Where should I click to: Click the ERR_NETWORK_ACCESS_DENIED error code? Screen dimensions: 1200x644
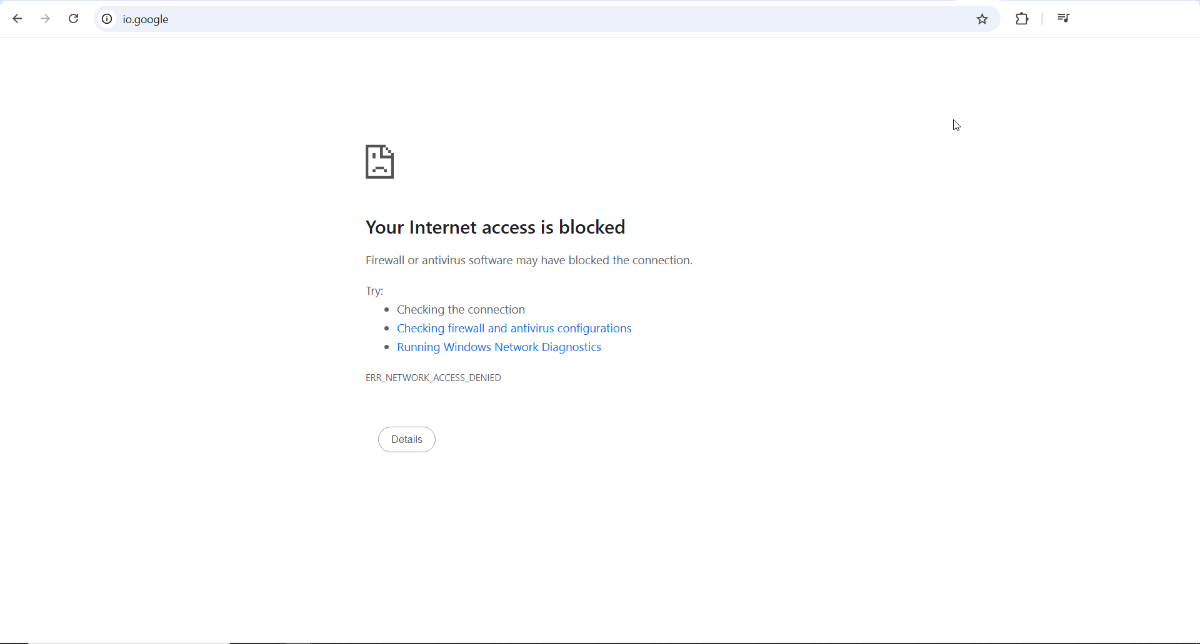click(x=433, y=378)
